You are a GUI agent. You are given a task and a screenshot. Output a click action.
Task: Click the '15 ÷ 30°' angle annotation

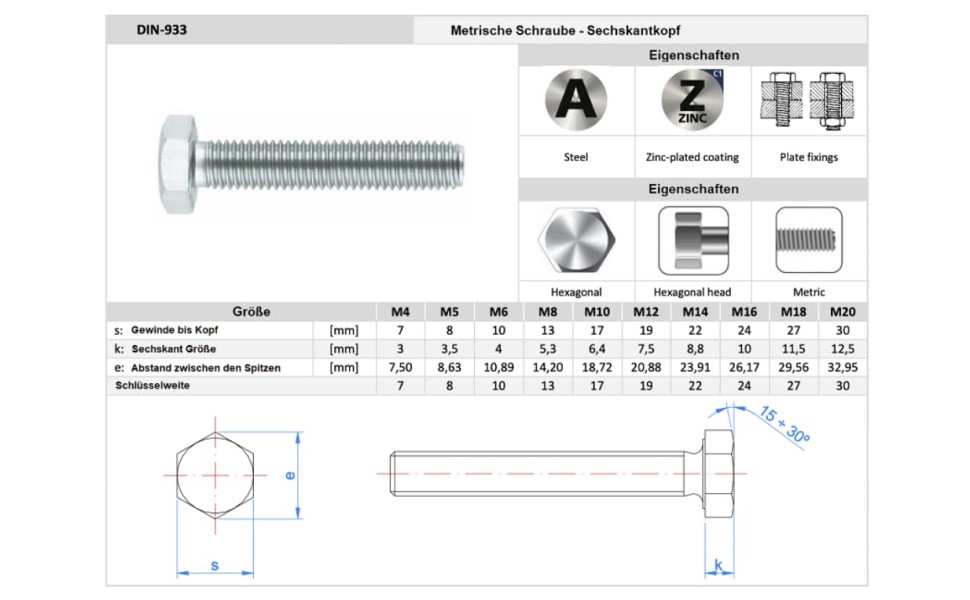point(783,425)
